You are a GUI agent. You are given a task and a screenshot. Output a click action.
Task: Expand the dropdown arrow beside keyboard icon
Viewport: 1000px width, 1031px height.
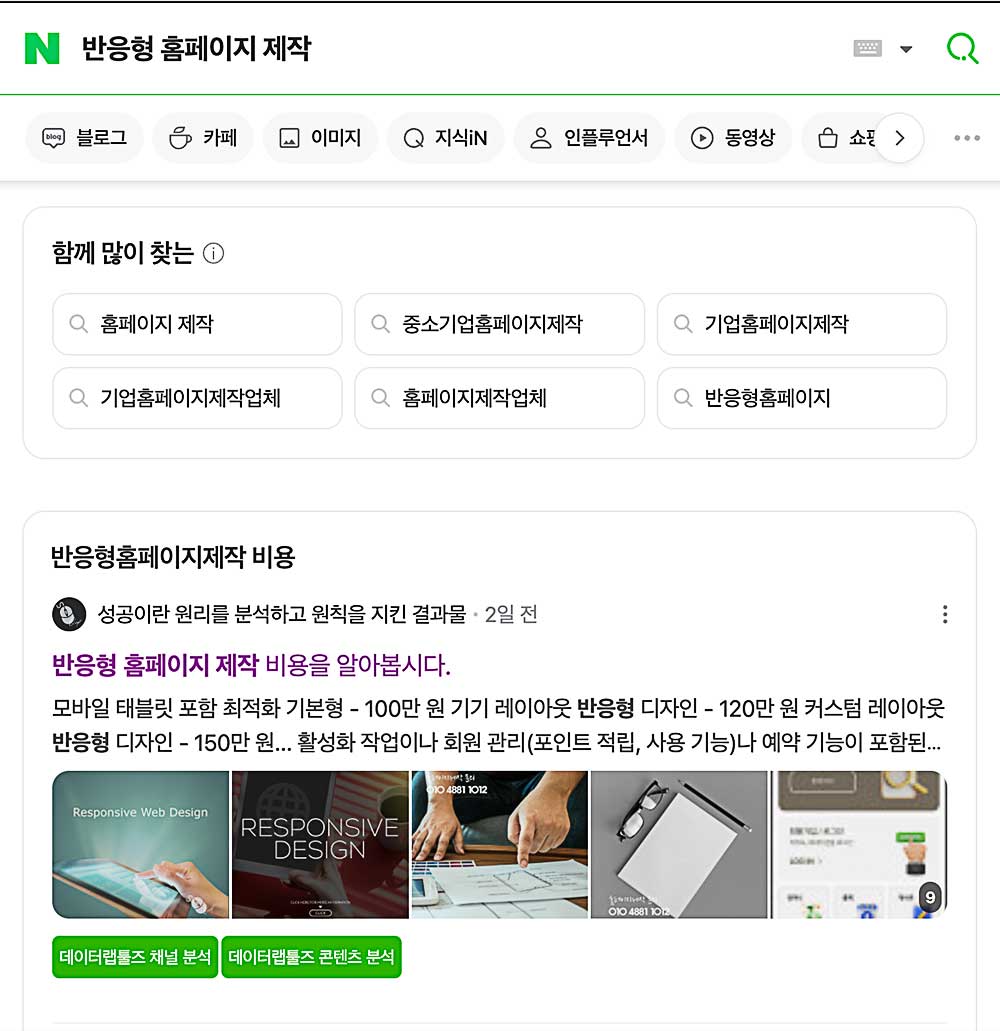[x=906, y=49]
